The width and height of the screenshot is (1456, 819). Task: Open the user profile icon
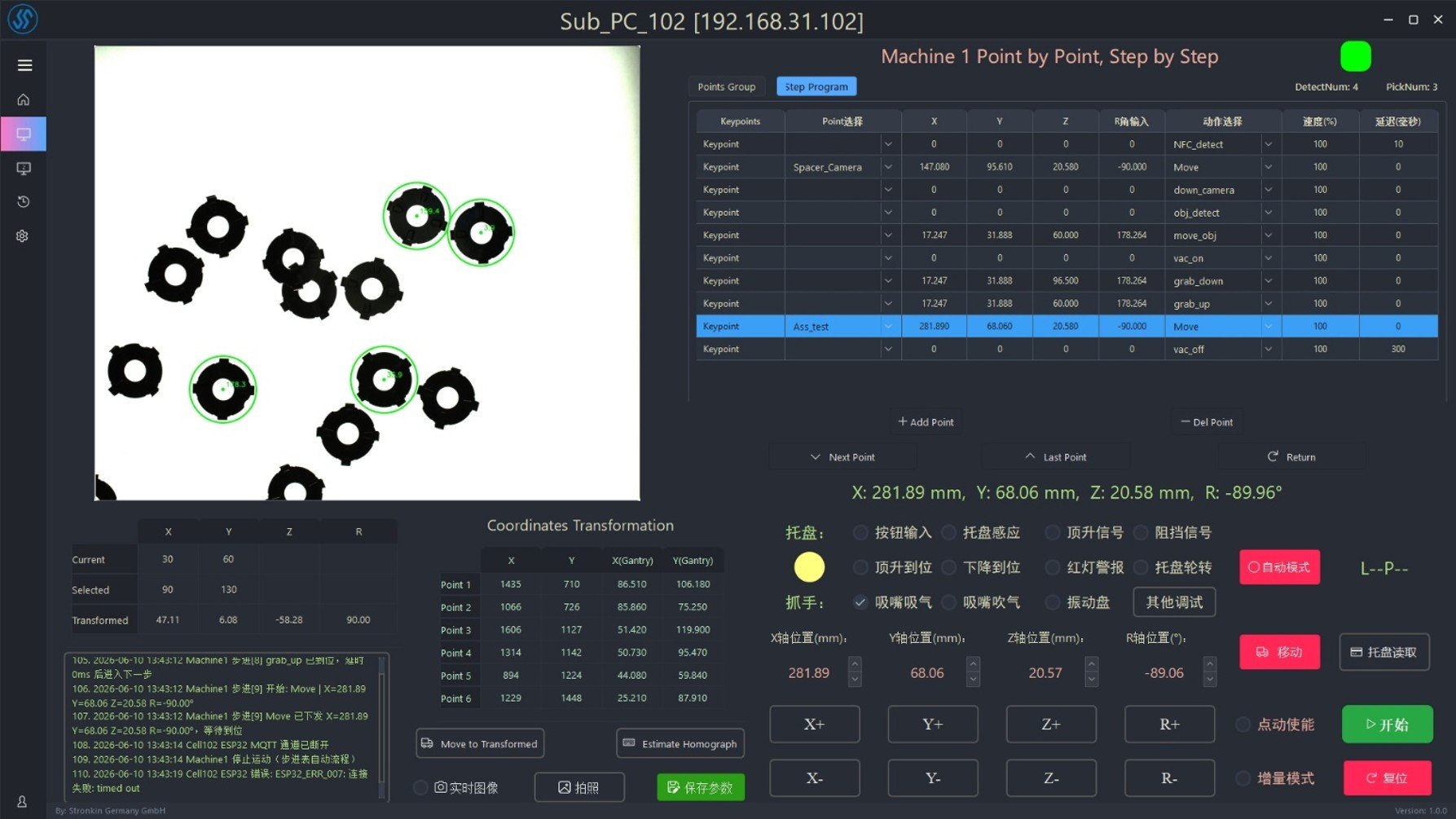point(22,802)
